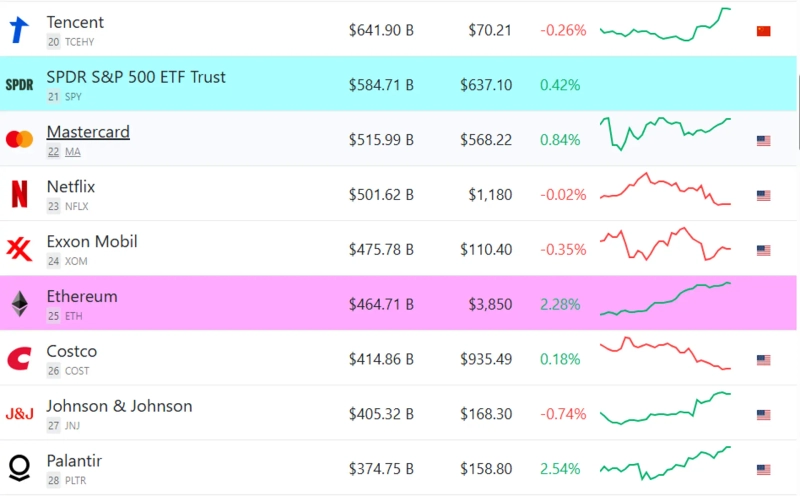Viewport: 800px width, 496px height.
Task: Click the Johnson & Johnson logo
Action: coord(19,414)
